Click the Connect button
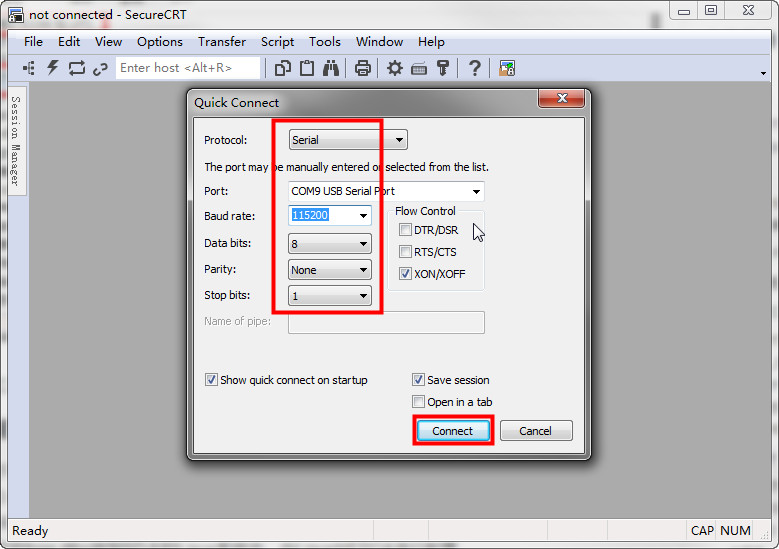 453,431
